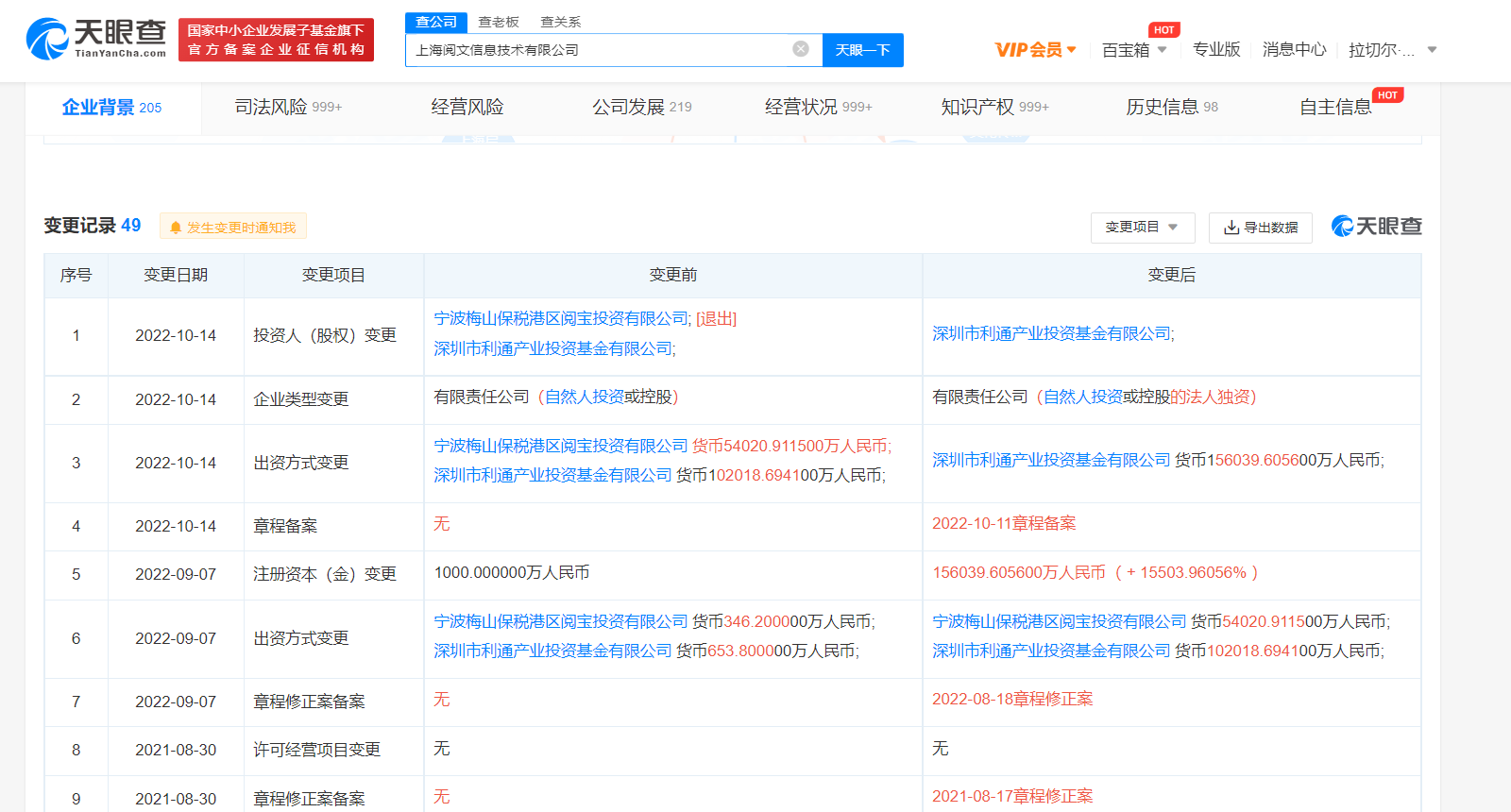Image resolution: width=1511 pixels, height=812 pixels.
Task: Click the TianYanCha logo in header
Action: pos(95,39)
